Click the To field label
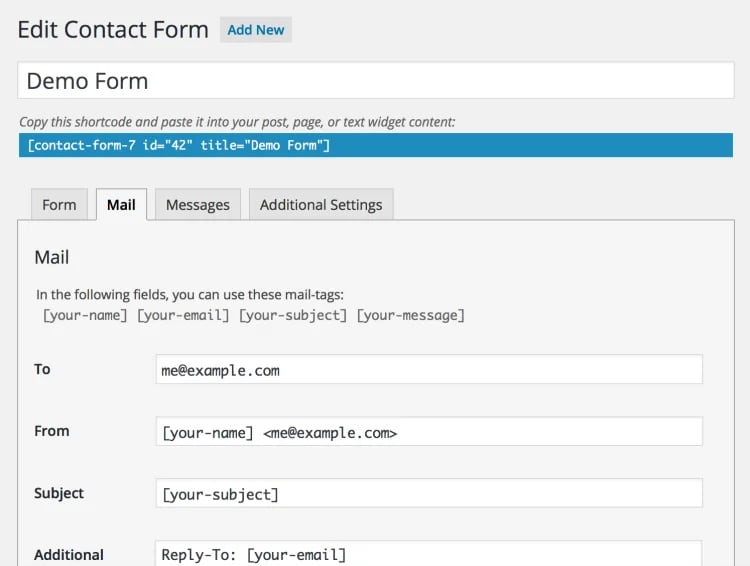Viewport: 750px width, 566px height. (42, 369)
